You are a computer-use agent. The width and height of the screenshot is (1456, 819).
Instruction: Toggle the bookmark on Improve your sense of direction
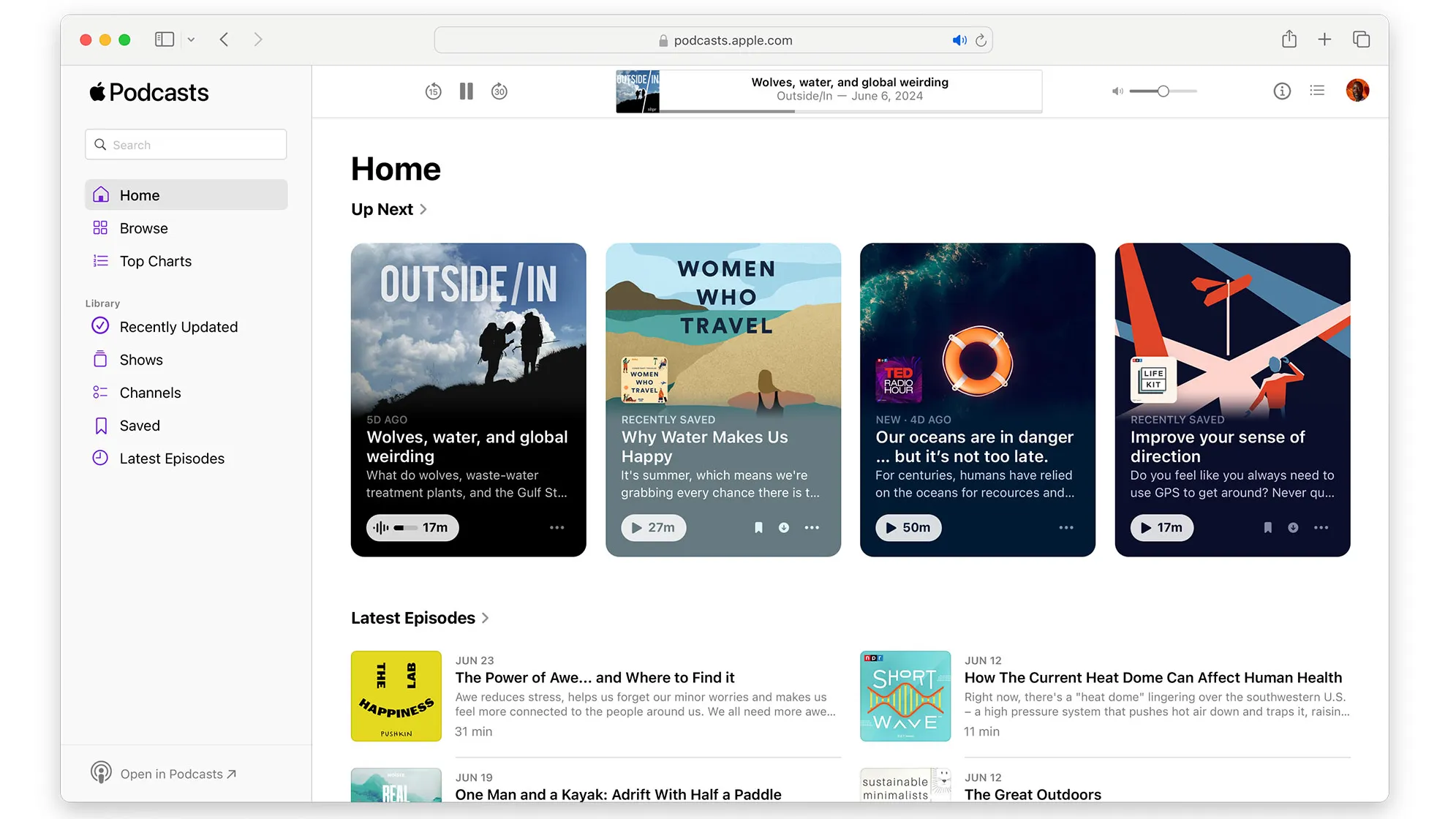[1267, 527]
